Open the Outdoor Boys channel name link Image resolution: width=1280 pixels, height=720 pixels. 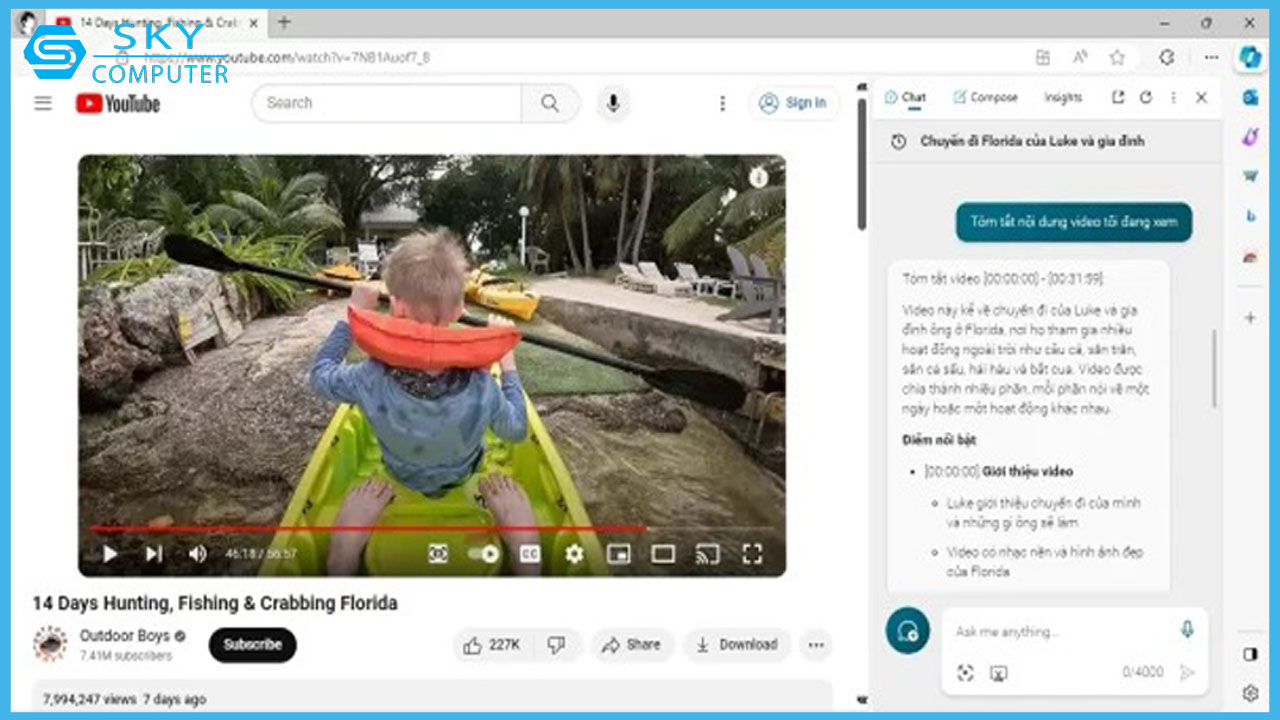pyautogui.click(x=125, y=636)
